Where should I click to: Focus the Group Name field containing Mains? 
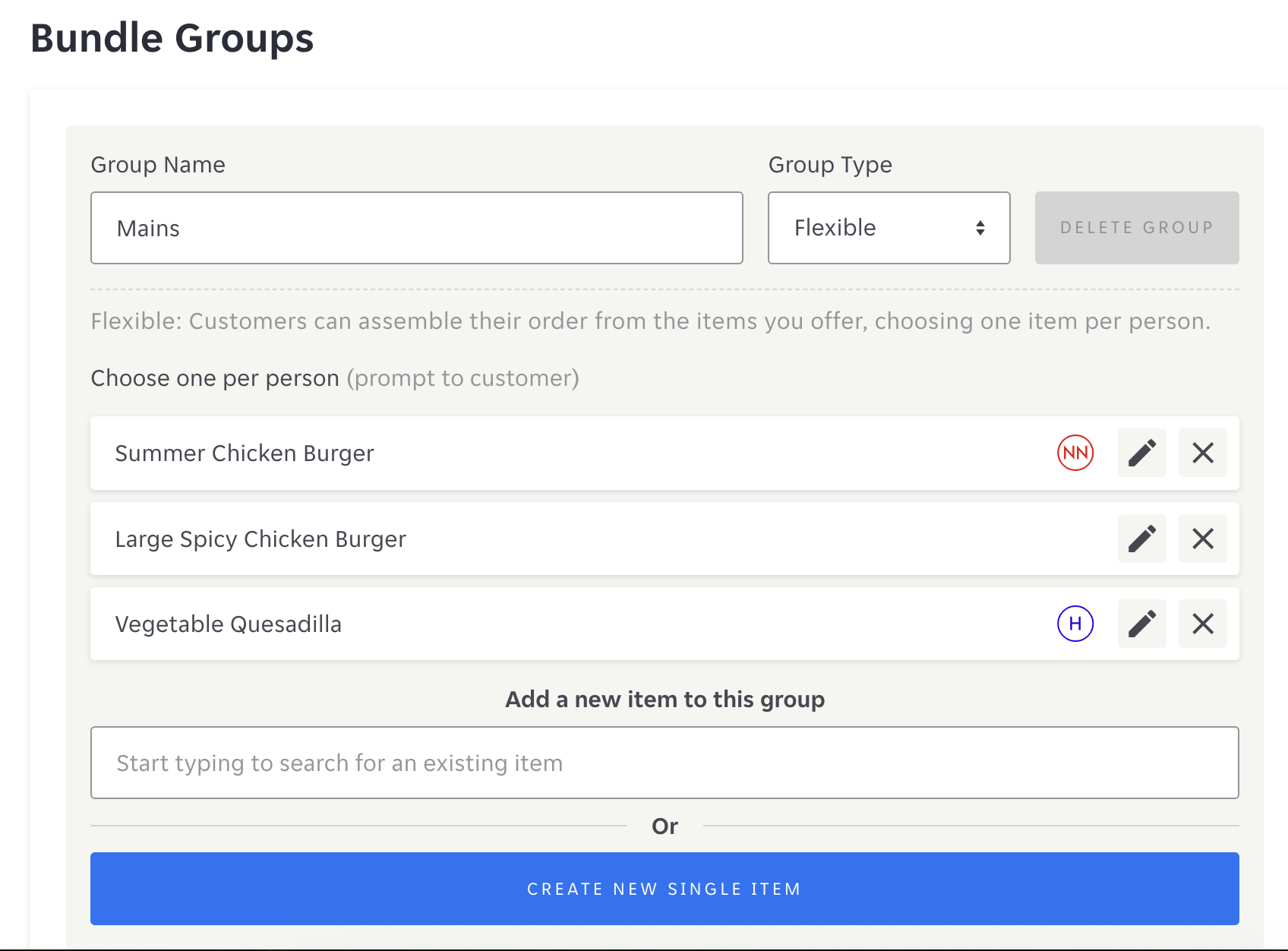coord(416,228)
